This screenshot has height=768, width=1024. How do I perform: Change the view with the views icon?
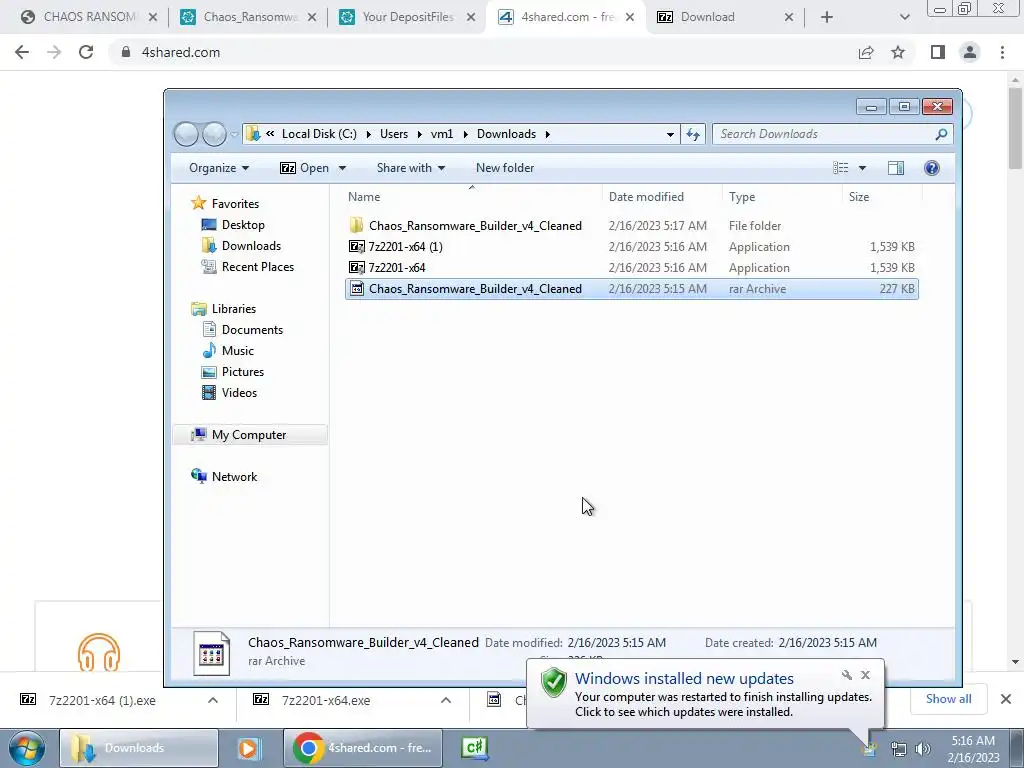(840, 168)
